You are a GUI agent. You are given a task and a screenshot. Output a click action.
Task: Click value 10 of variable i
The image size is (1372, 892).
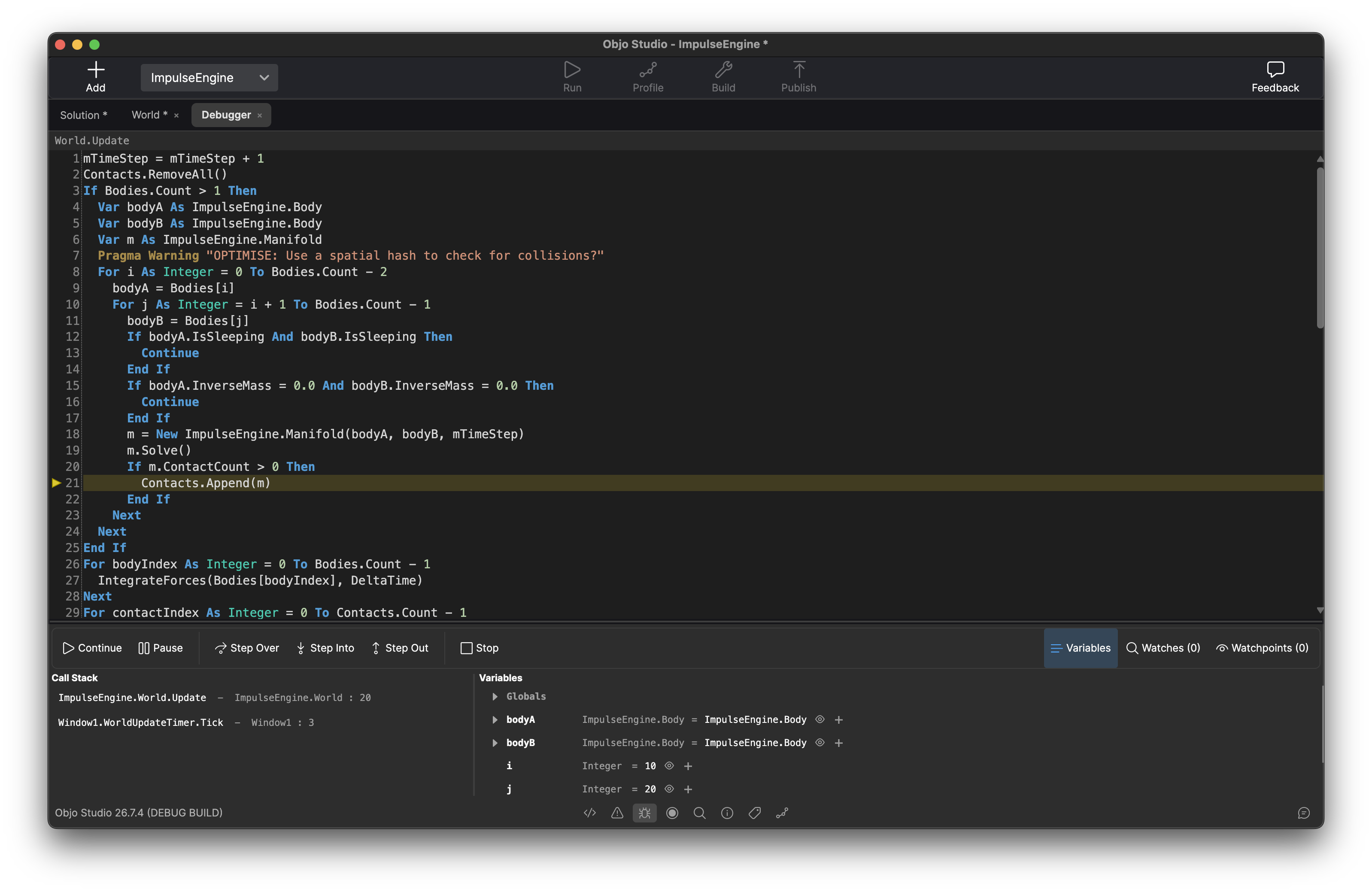(x=650, y=766)
